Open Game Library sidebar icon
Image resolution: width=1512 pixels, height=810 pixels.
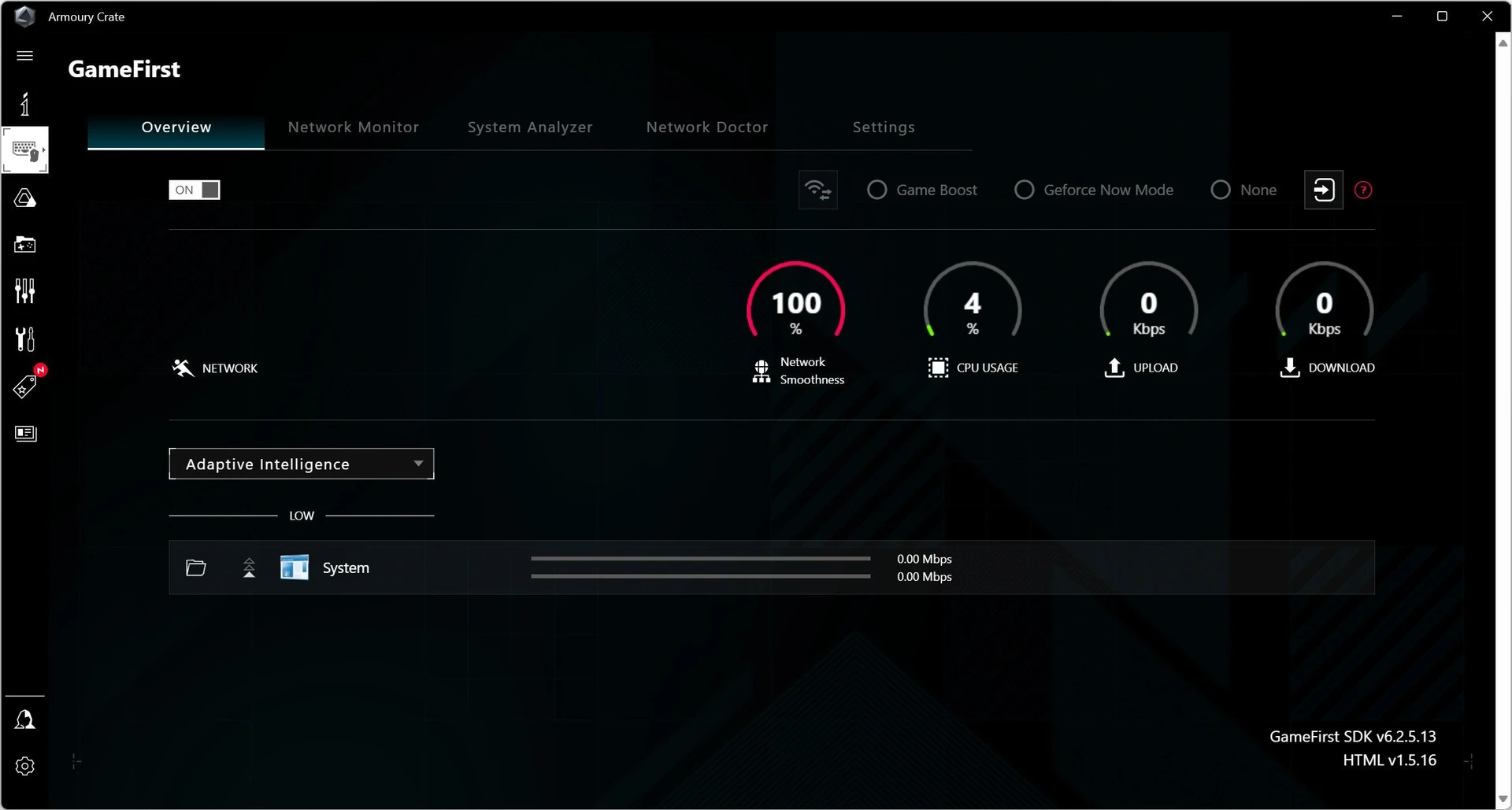24,245
